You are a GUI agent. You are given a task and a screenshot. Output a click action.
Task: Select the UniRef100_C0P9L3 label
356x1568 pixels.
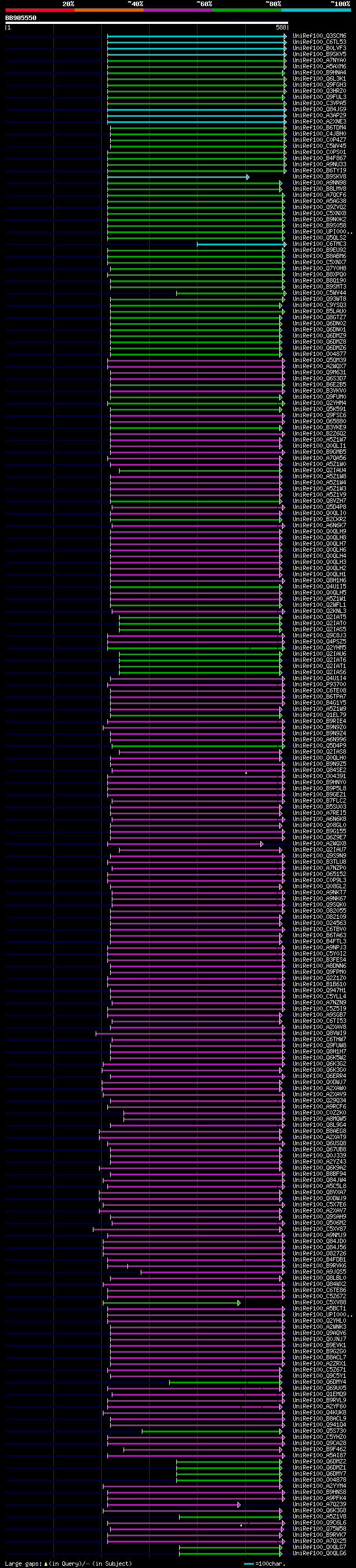[319, 881]
